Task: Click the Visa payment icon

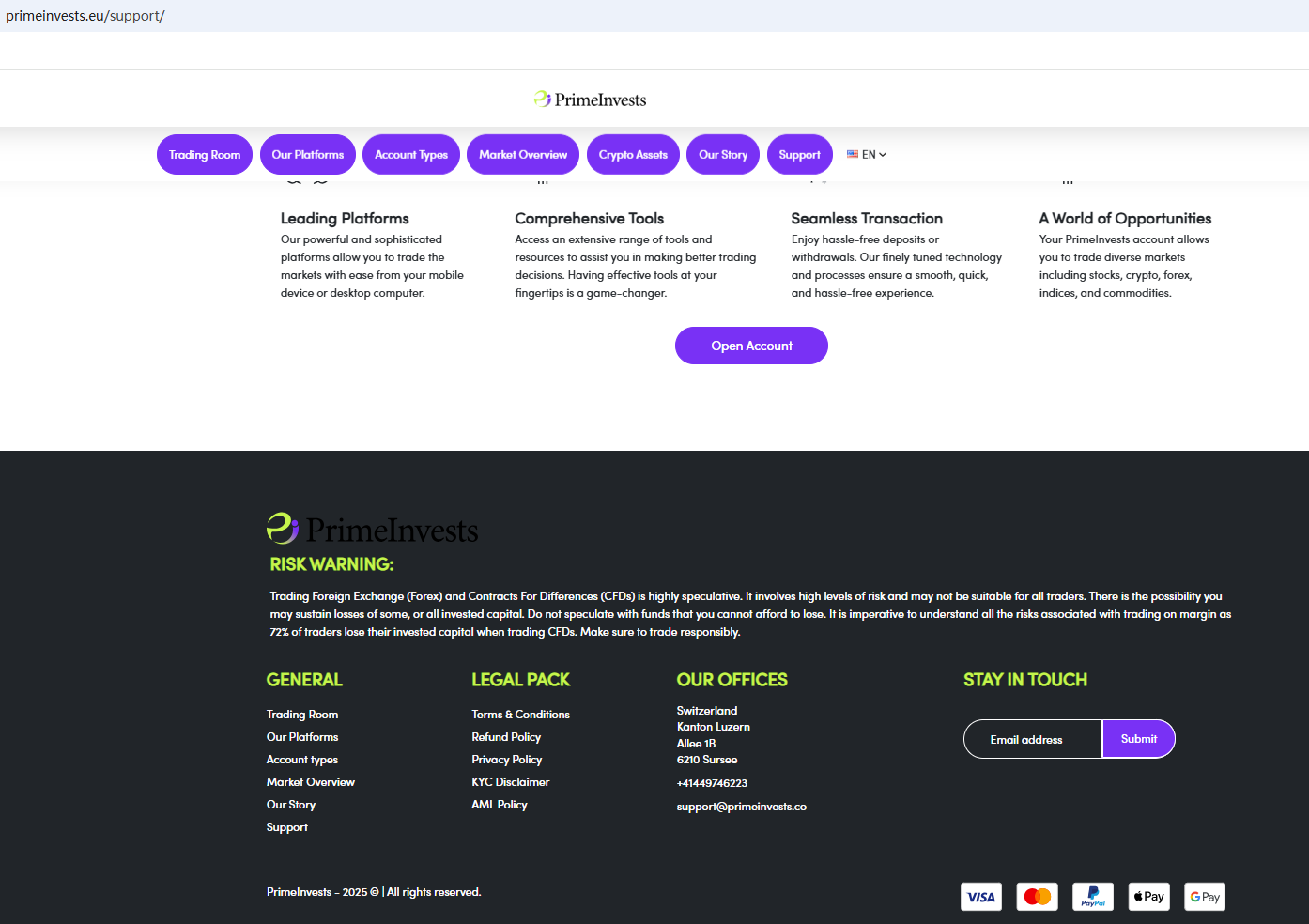Action: (981, 897)
